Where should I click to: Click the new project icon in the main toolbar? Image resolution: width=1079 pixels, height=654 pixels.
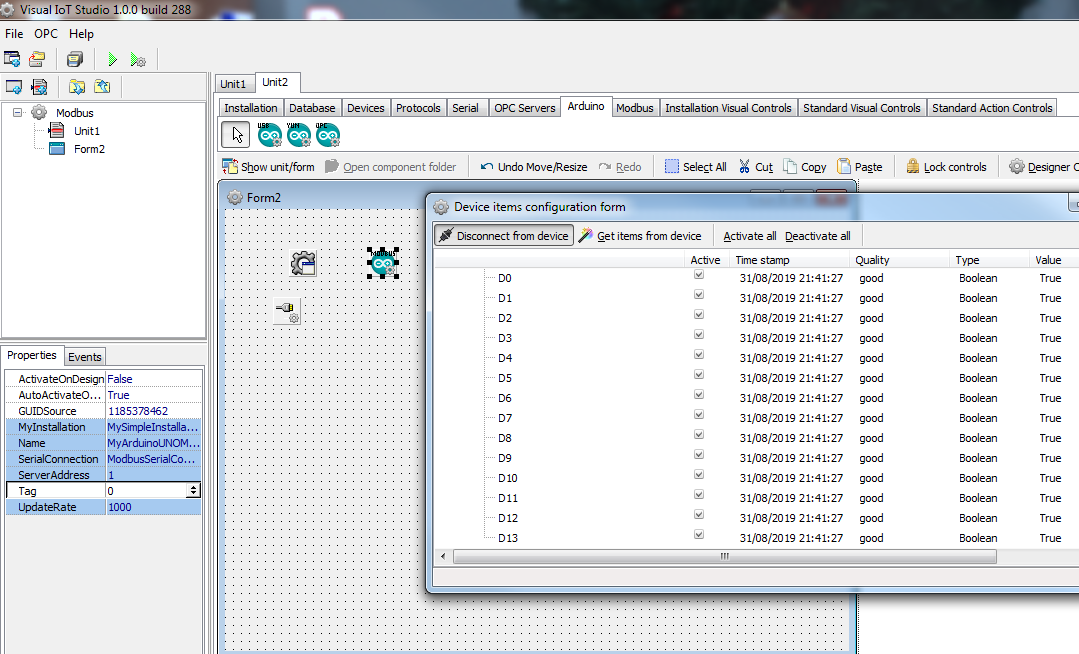[12, 59]
